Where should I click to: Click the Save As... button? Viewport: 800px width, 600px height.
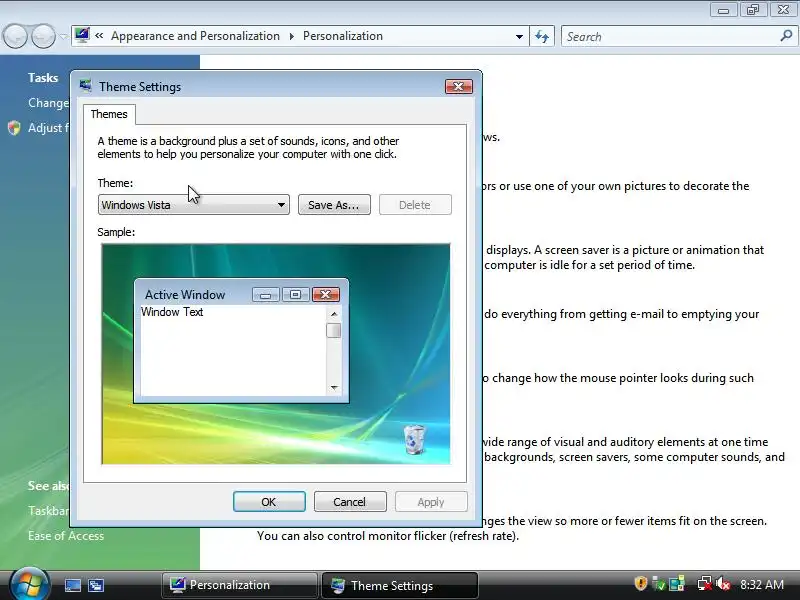pos(334,205)
